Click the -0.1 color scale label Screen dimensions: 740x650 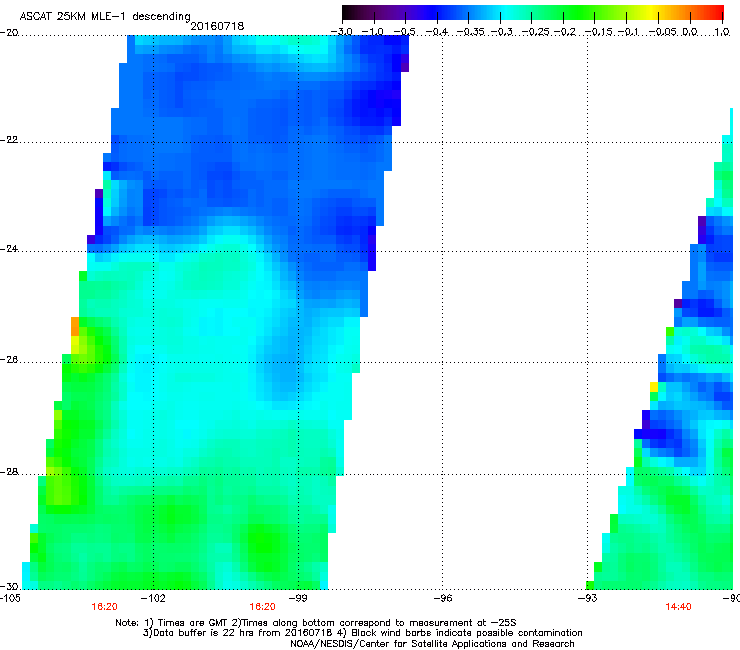coord(628,32)
